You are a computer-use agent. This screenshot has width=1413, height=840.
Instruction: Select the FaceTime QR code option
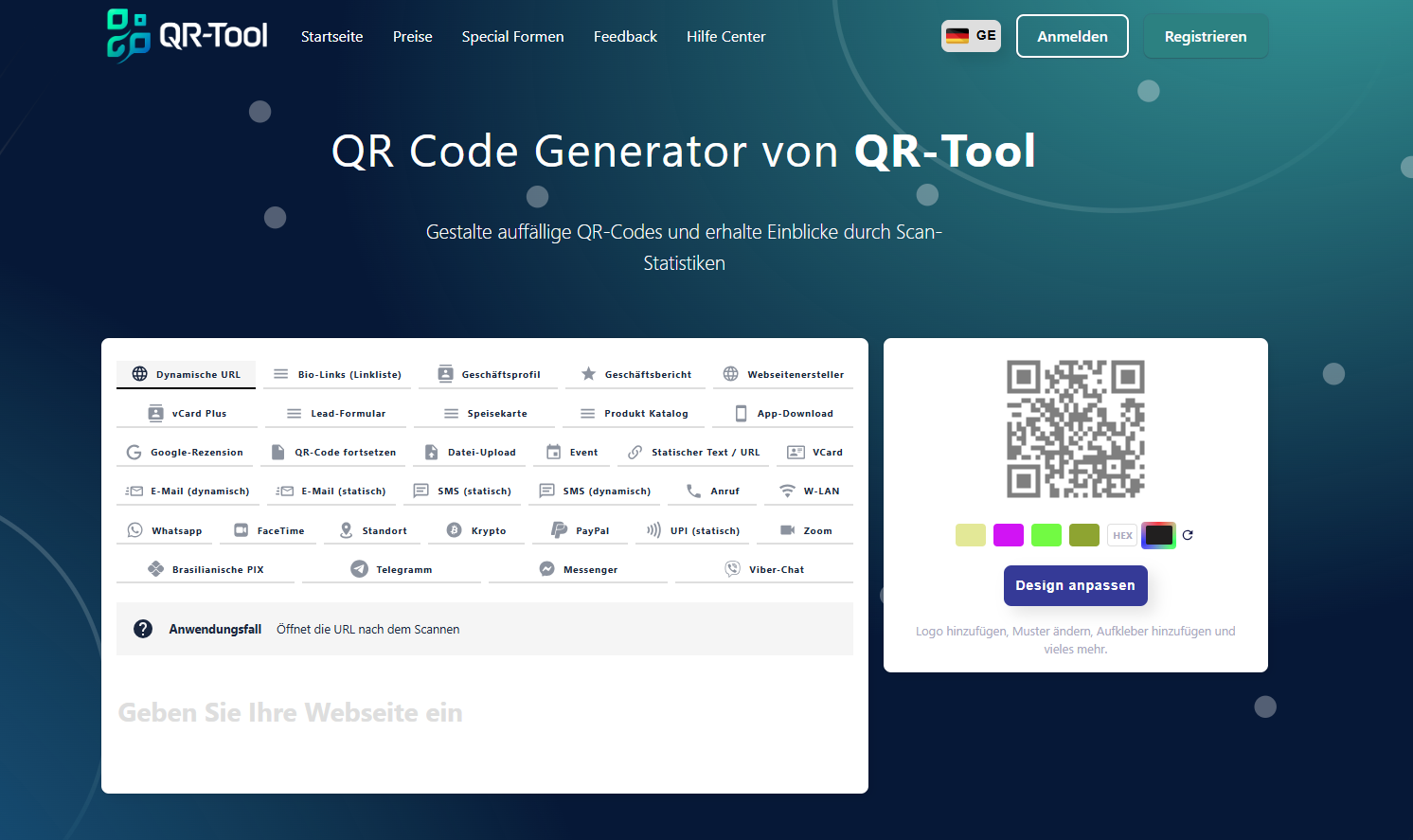click(x=268, y=529)
